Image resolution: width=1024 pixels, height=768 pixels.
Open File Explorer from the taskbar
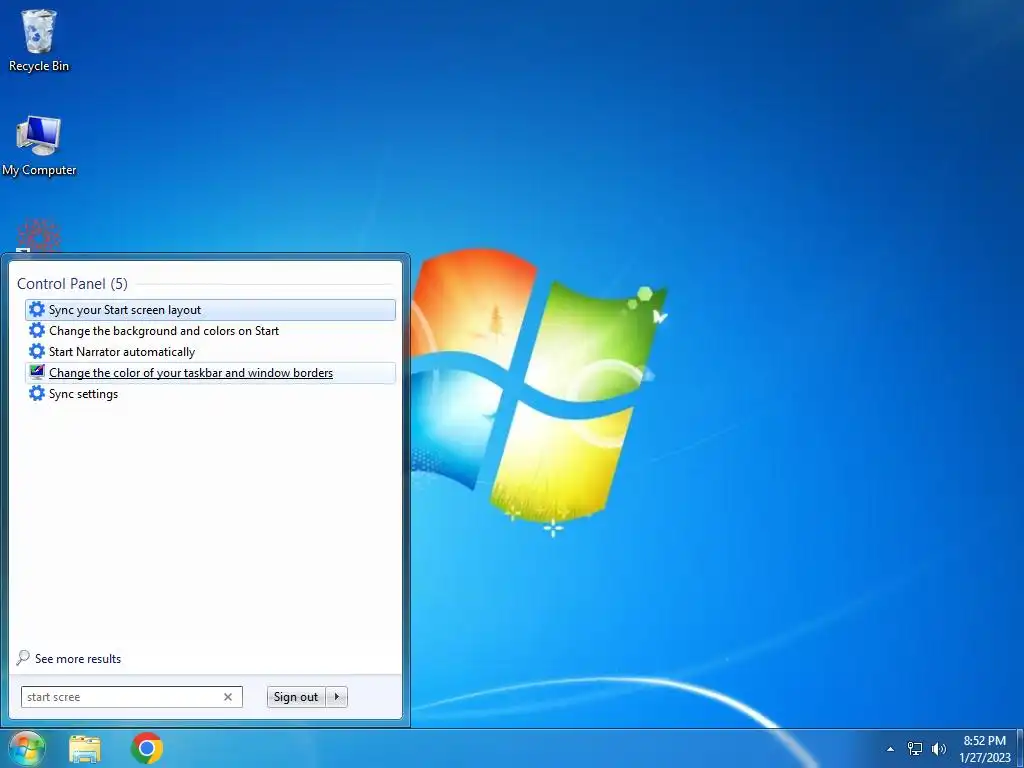coord(85,749)
